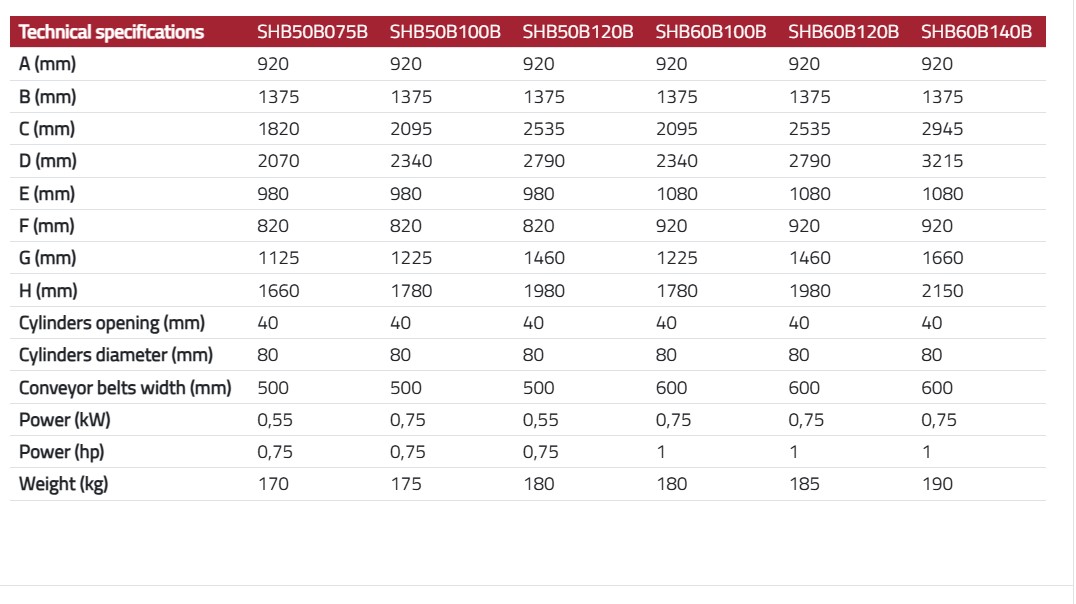Select the SHB60B100B column header
Image resolution: width=1076 pixels, height=604 pixels.
coord(711,32)
